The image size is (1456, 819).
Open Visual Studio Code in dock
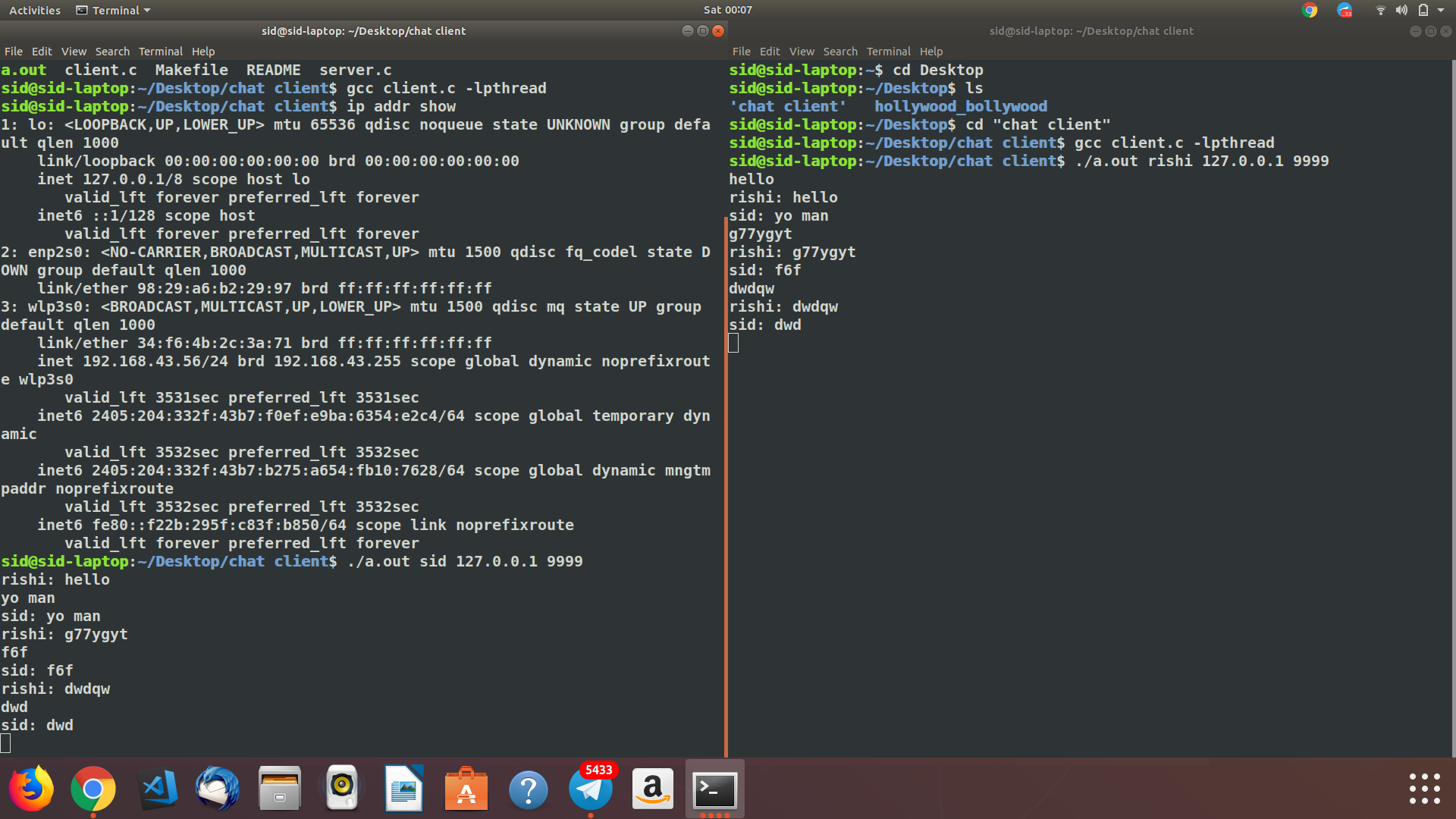[158, 789]
